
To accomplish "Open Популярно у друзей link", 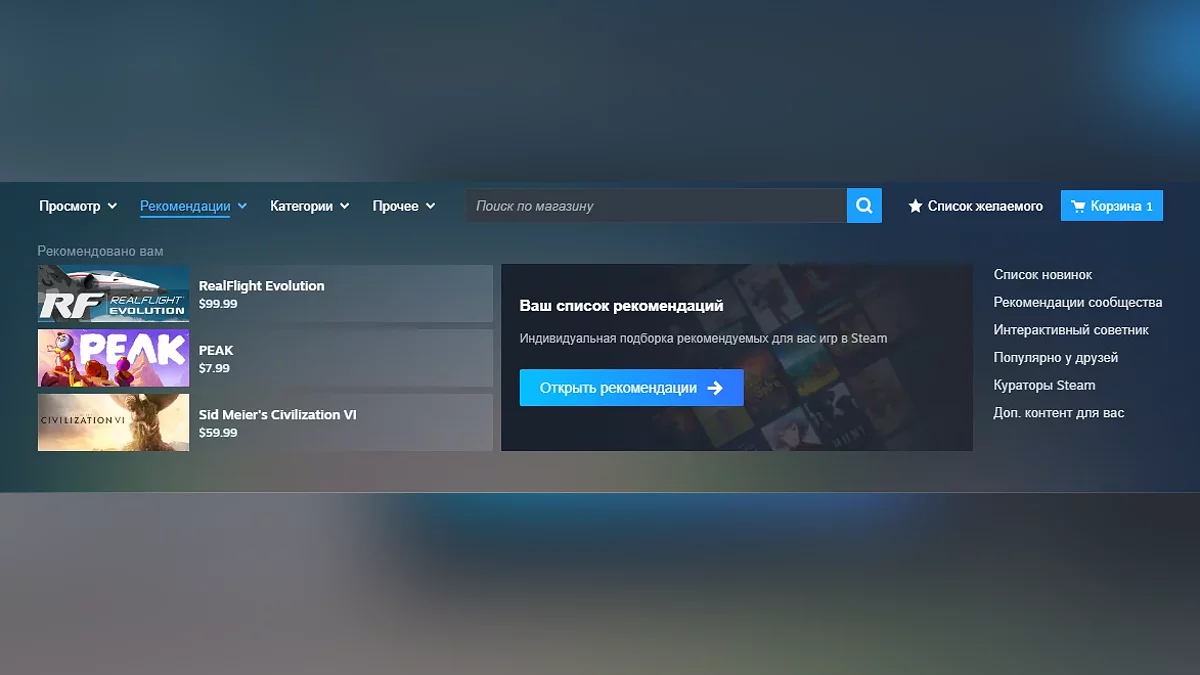I will point(1056,357).
